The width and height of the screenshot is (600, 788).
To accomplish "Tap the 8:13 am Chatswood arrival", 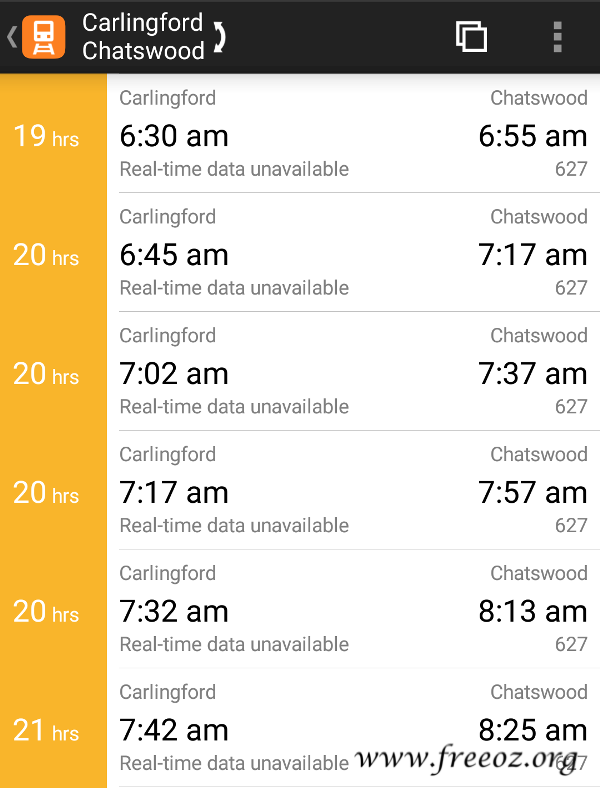I will coord(533,612).
